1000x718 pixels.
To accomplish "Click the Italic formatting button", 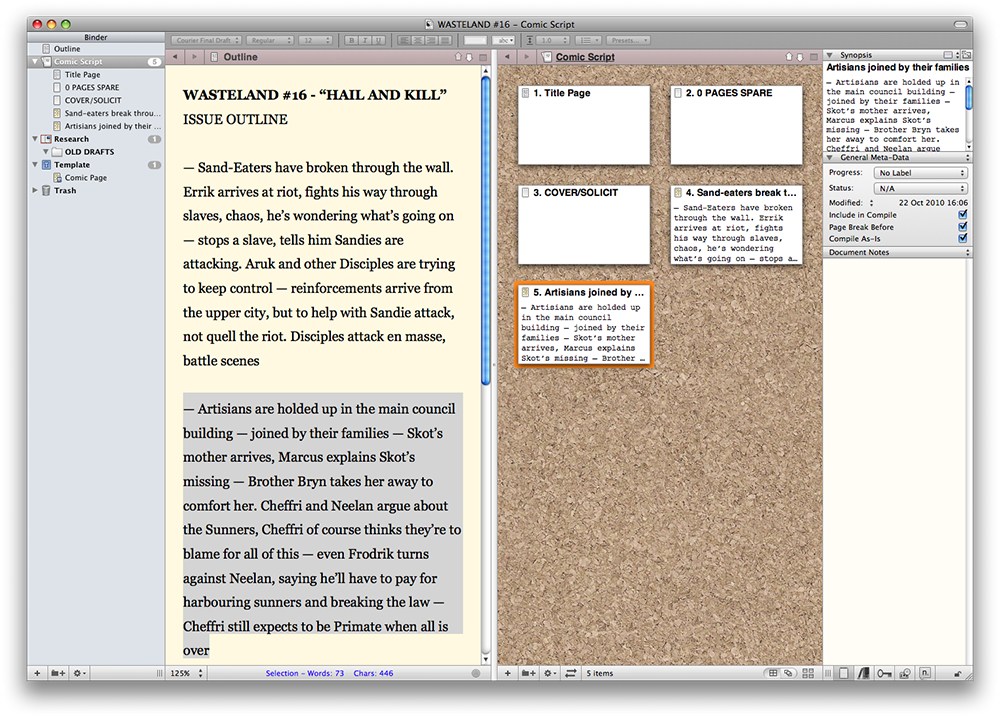I will pyautogui.click(x=365, y=40).
